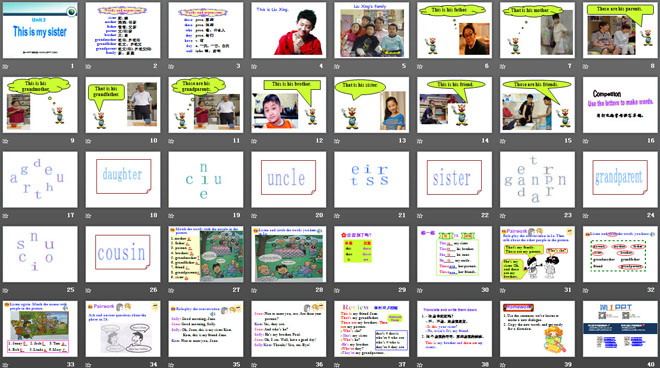This screenshot has height=368, width=660.
Task: Select slide 32 with green dashed word box
Action: tap(620, 254)
